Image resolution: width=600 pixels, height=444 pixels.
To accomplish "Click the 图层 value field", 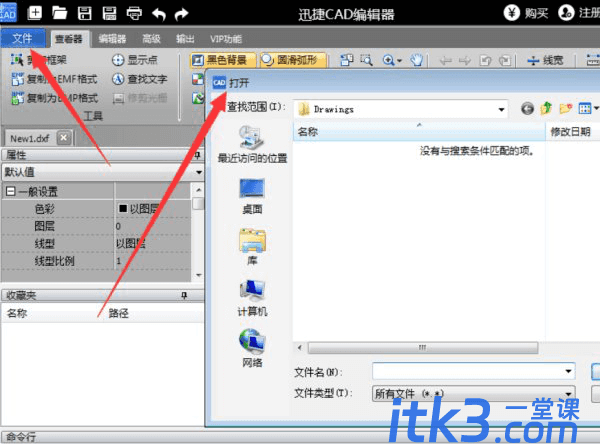I will click(153, 226).
